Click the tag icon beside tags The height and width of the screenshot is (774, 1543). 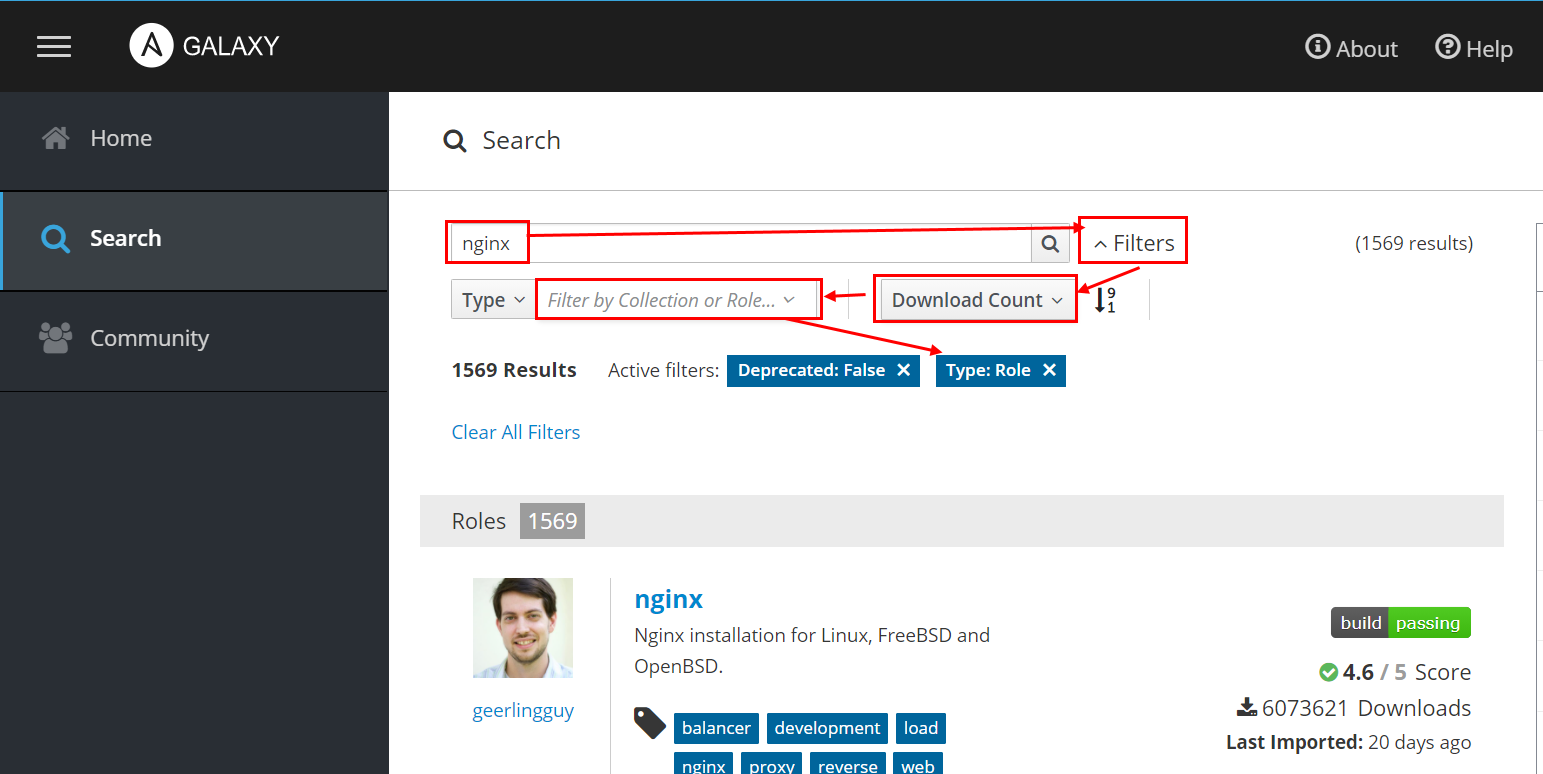pos(650,723)
